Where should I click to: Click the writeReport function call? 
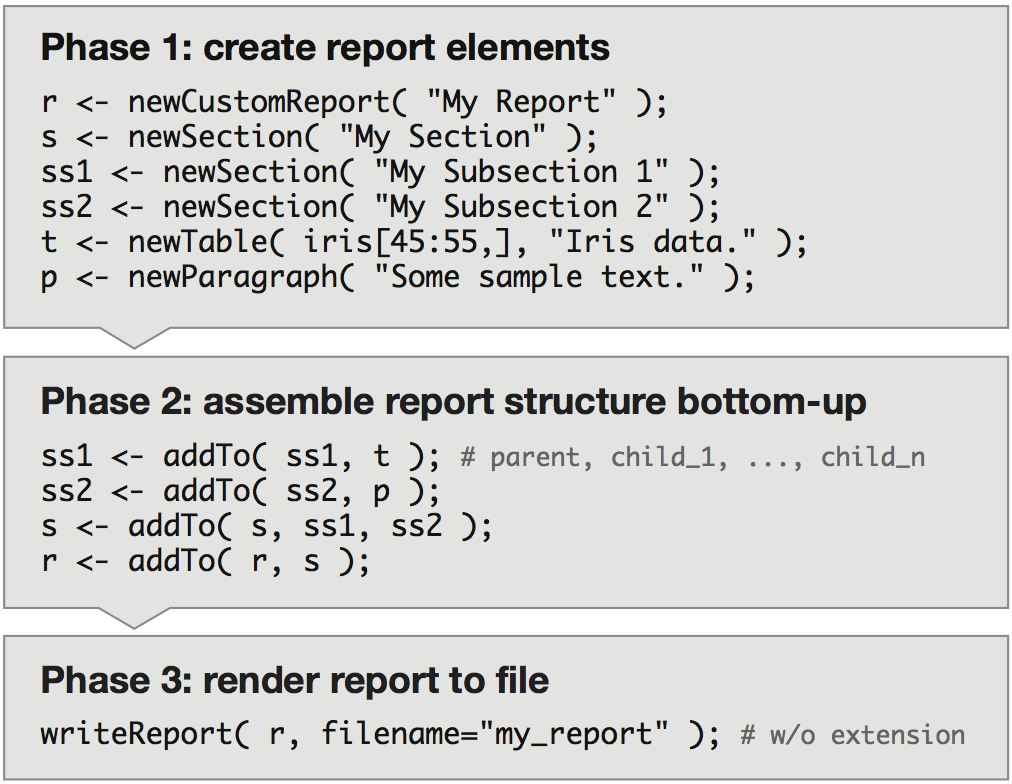click(380, 735)
